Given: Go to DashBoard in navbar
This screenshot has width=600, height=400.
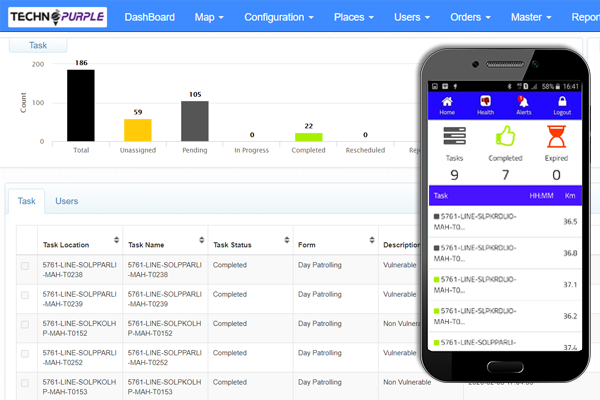Looking at the screenshot, I should 150,17.
